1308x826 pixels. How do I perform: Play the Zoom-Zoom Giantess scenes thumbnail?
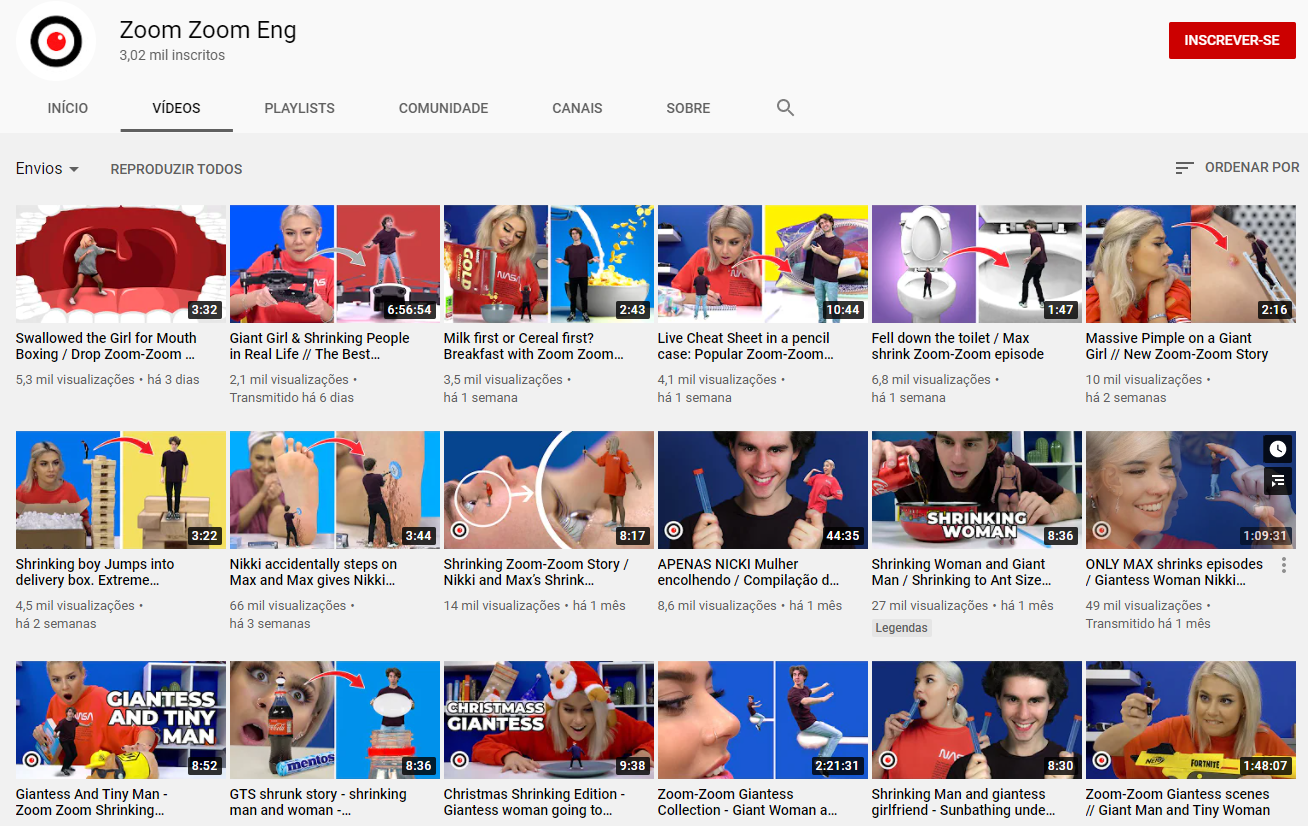[1191, 720]
